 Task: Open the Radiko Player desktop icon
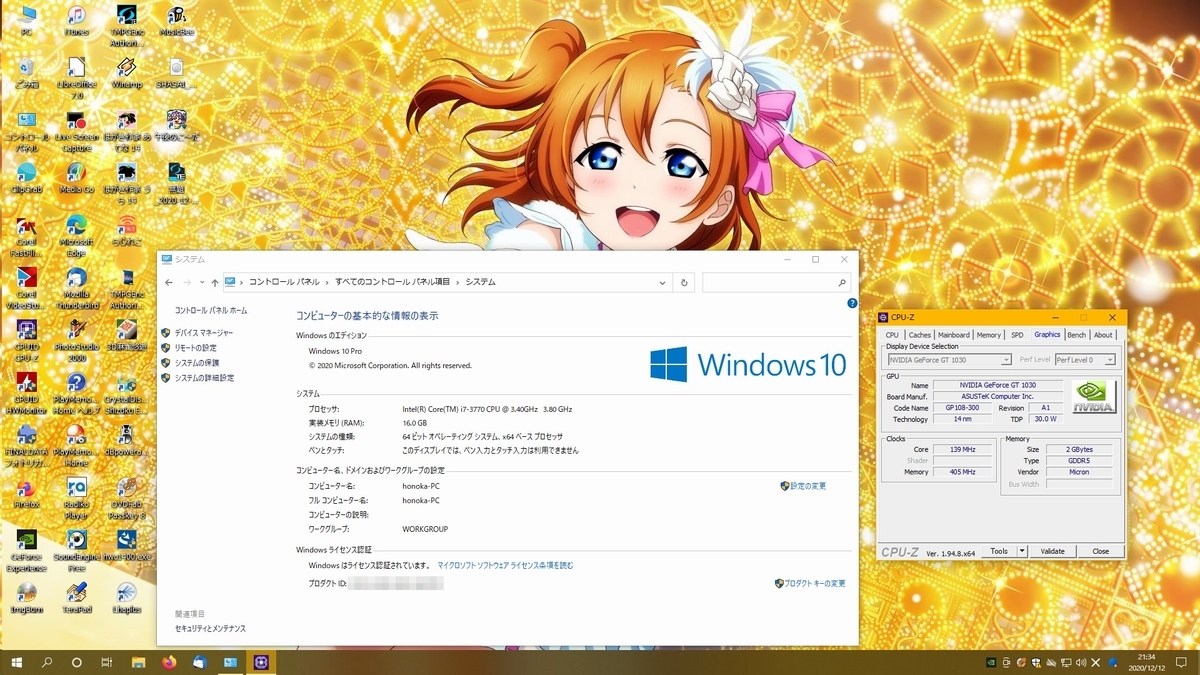[76, 497]
